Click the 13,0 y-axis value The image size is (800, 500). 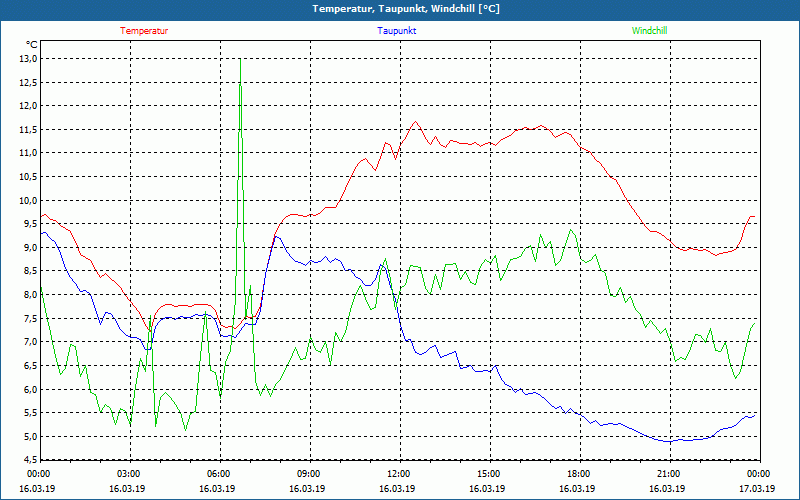(x=28, y=59)
